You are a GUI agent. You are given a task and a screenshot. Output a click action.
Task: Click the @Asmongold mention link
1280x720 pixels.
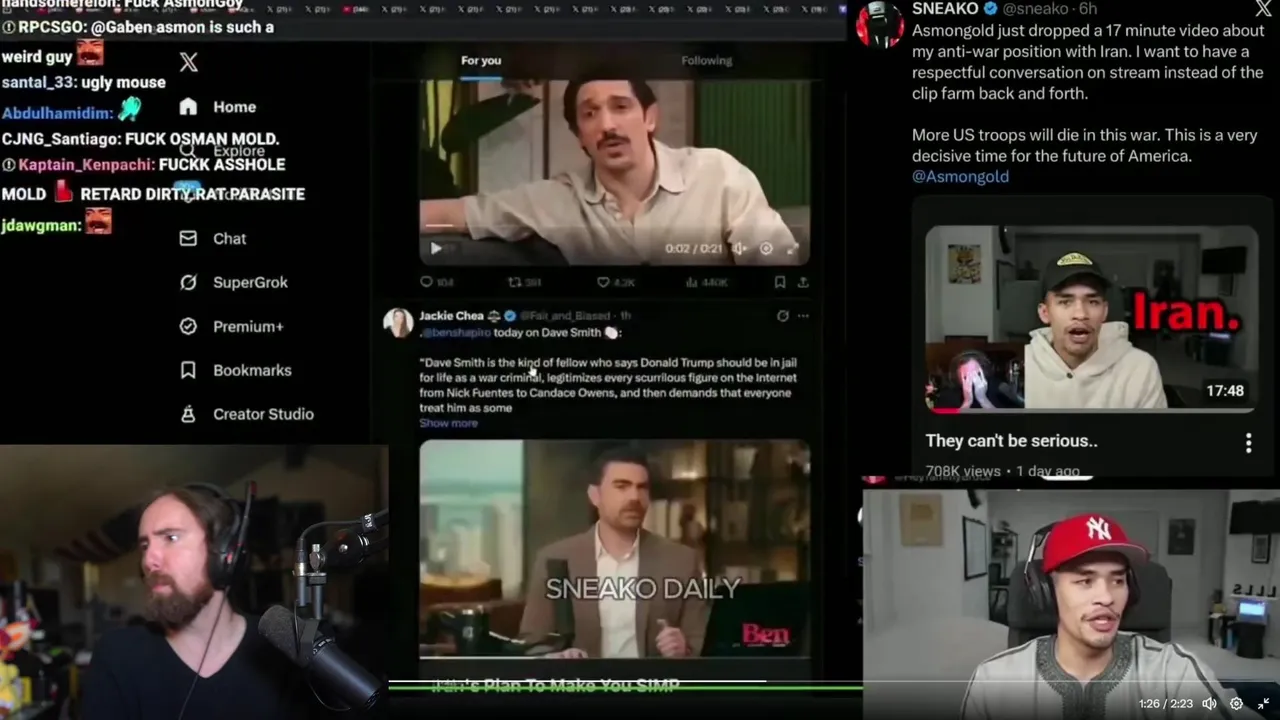click(960, 177)
